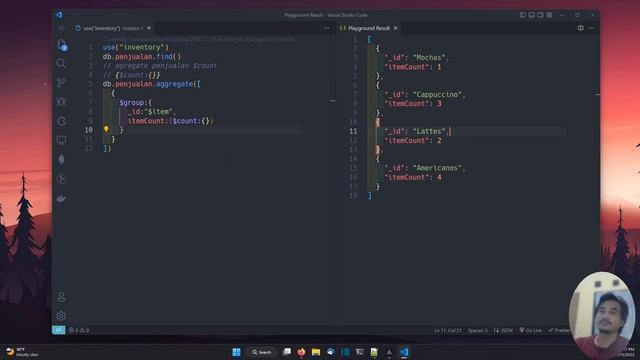
Task: Click the taskbar Search box
Action: (x=262, y=352)
